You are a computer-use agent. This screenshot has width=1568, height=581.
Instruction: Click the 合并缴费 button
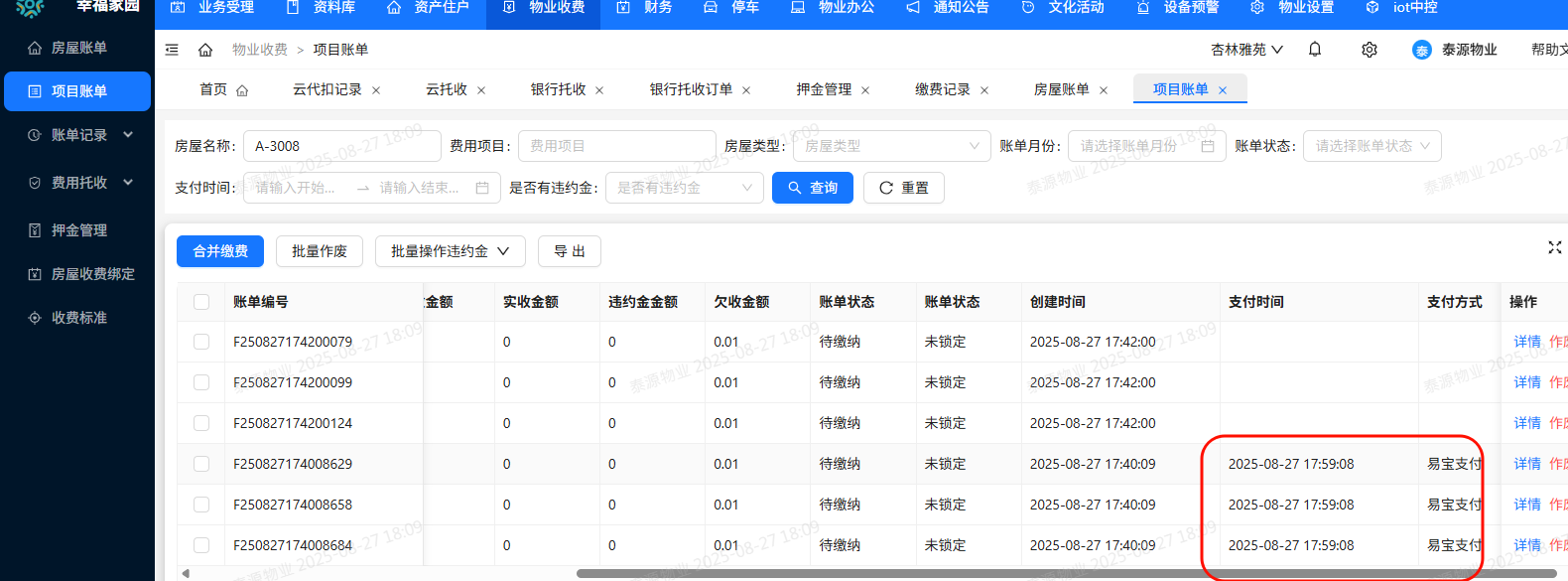(220, 251)
